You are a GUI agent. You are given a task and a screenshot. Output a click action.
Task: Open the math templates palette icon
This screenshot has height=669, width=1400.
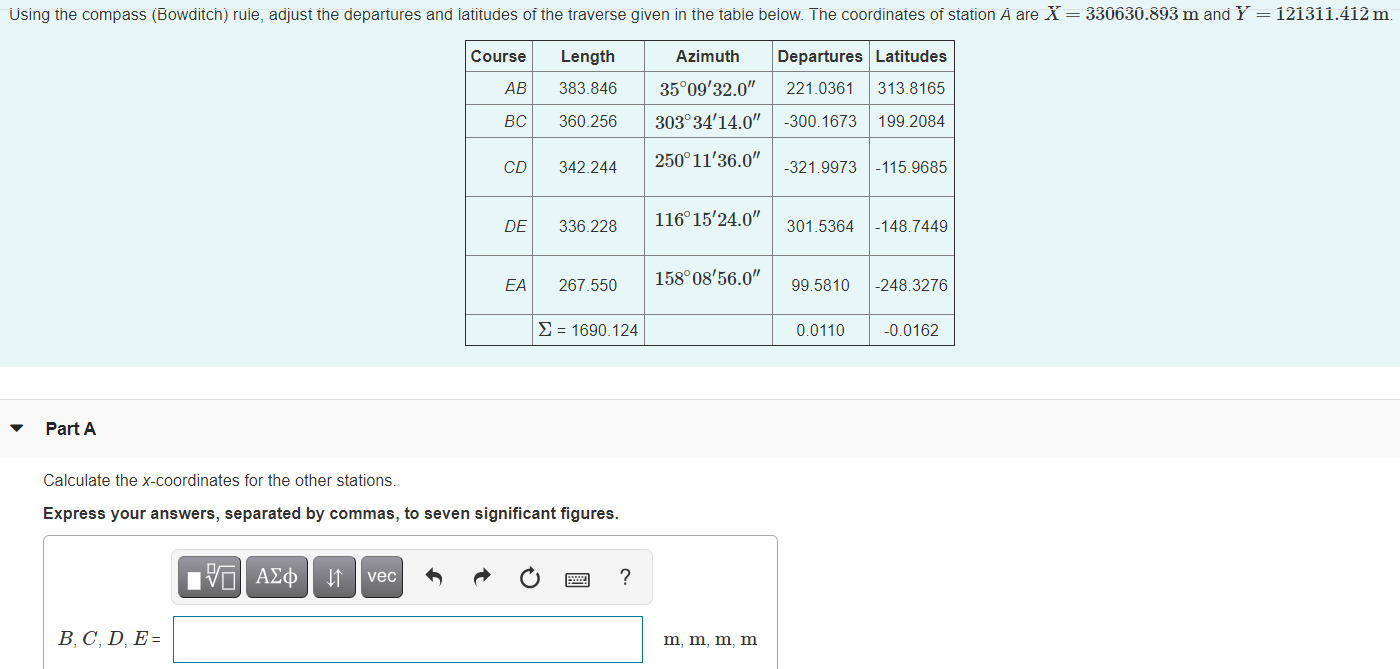(208, 577)
